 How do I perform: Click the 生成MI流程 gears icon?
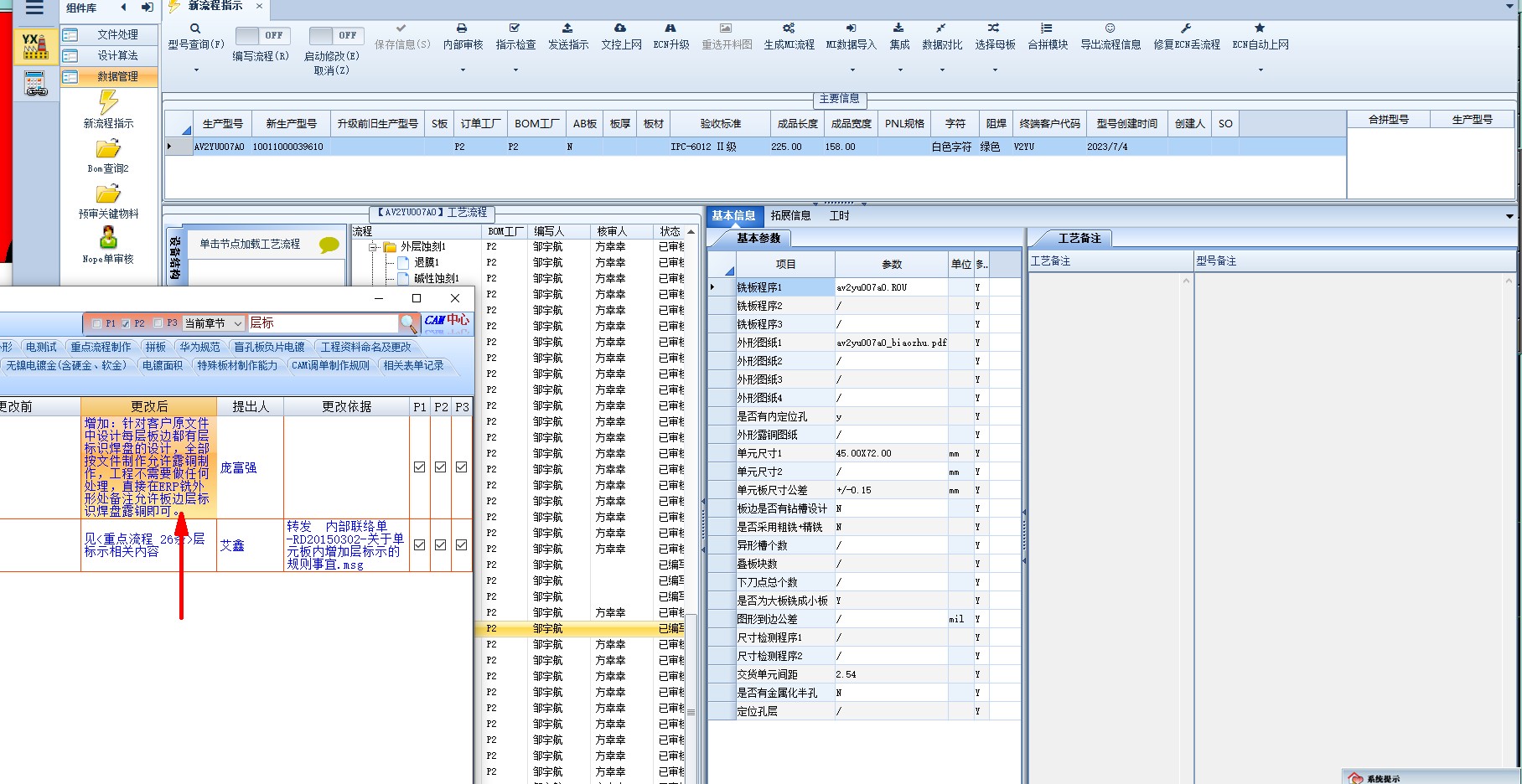point(788,28)
